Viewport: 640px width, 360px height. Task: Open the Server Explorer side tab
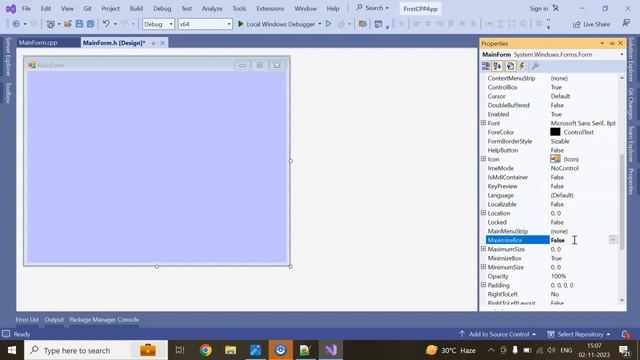coord(8,56)
